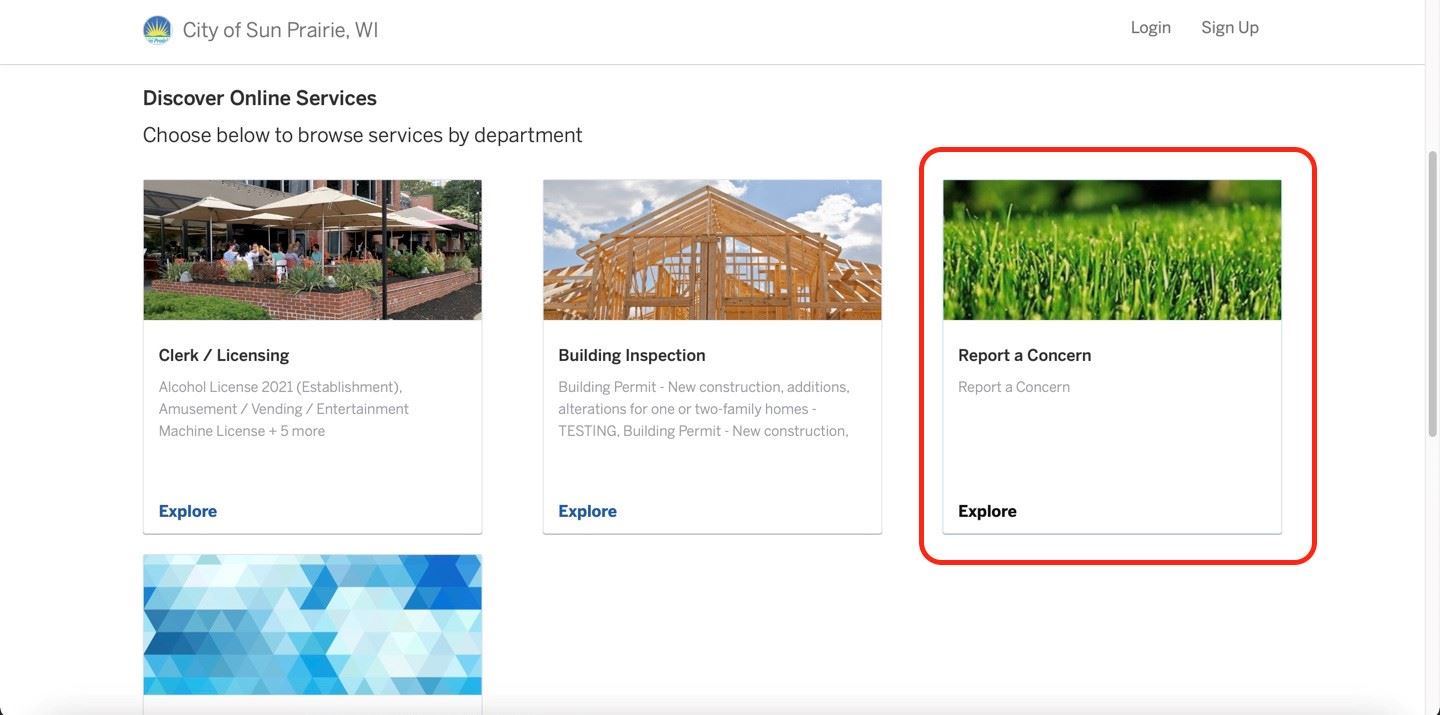Screen dimensions: 1440x715
Task: Explore the Building Inspection department
Action: (x=588, y=511)
